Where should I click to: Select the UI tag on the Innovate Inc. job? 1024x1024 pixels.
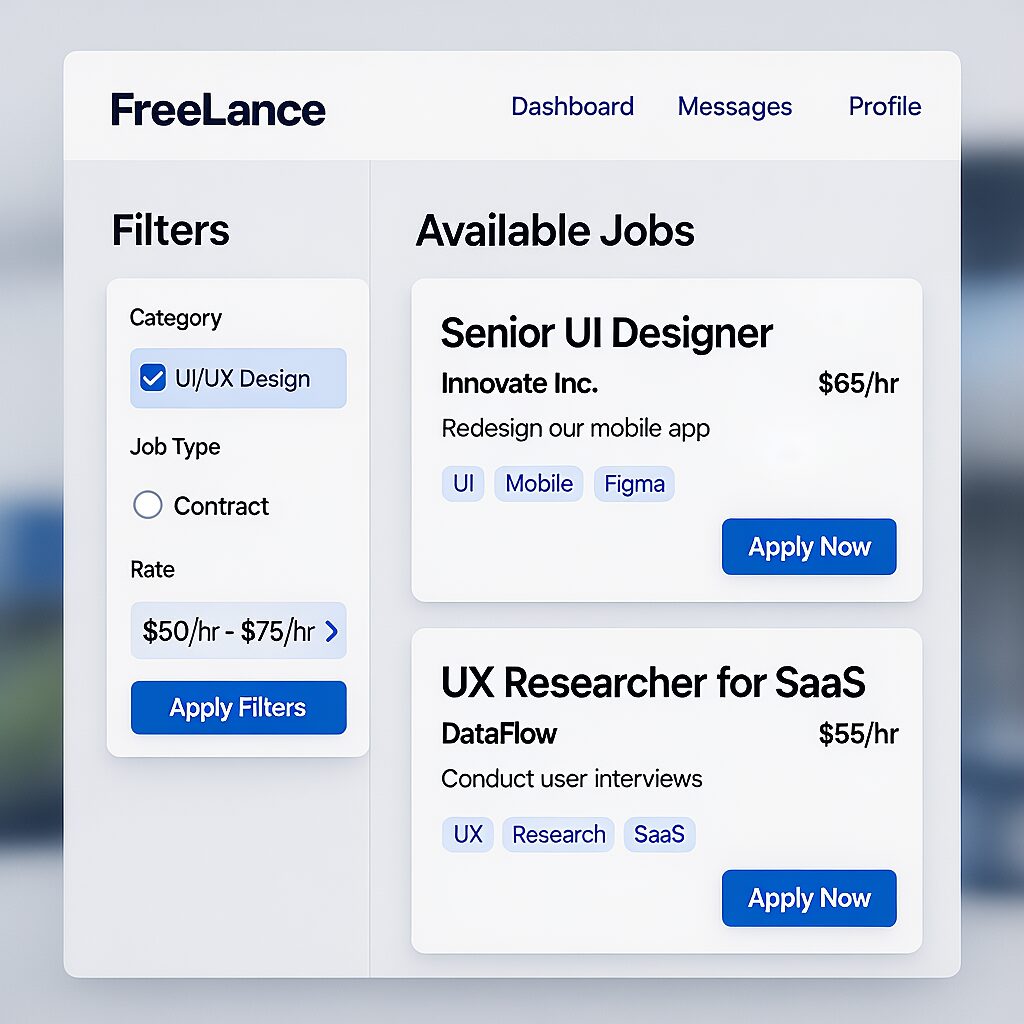(x=462, y=483)
